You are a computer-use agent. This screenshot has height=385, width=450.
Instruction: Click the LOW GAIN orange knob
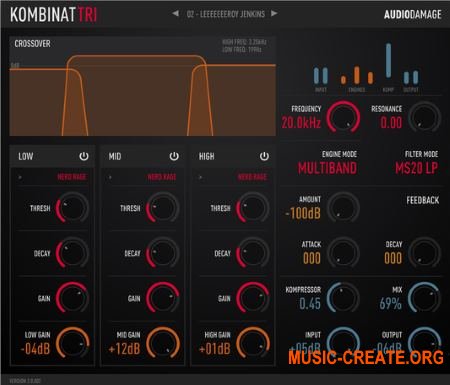(72, 343)
